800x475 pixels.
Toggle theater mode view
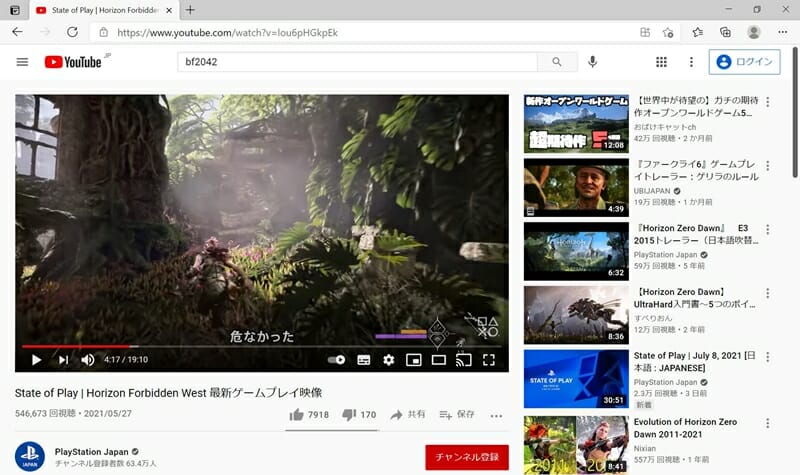pyautogui.click(x=438, y=360)
